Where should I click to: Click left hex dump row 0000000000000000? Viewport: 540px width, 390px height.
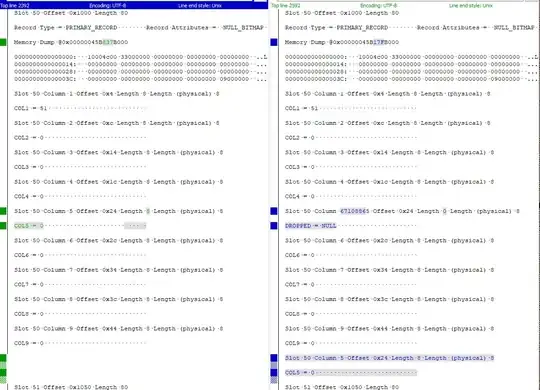pos(141,57)
